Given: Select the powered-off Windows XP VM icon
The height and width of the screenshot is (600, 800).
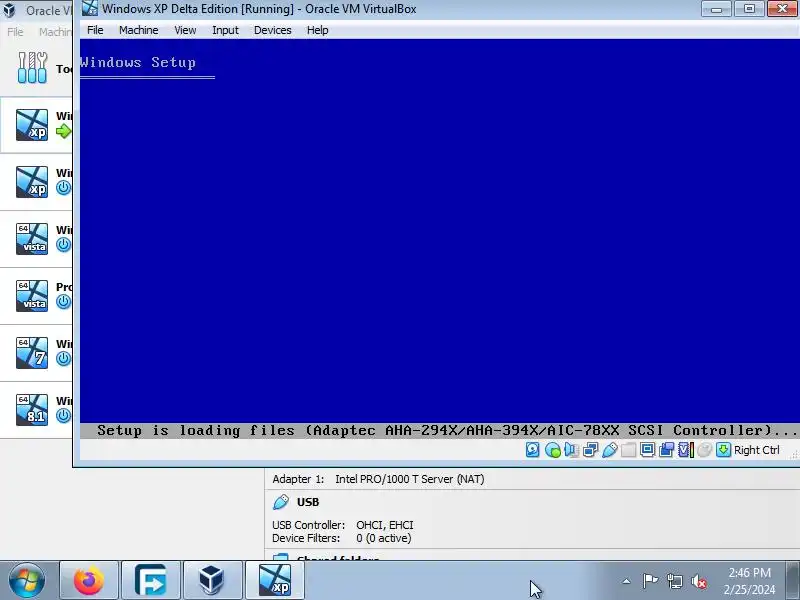Looking at the screenshot, I should click(x=32, y=182).
